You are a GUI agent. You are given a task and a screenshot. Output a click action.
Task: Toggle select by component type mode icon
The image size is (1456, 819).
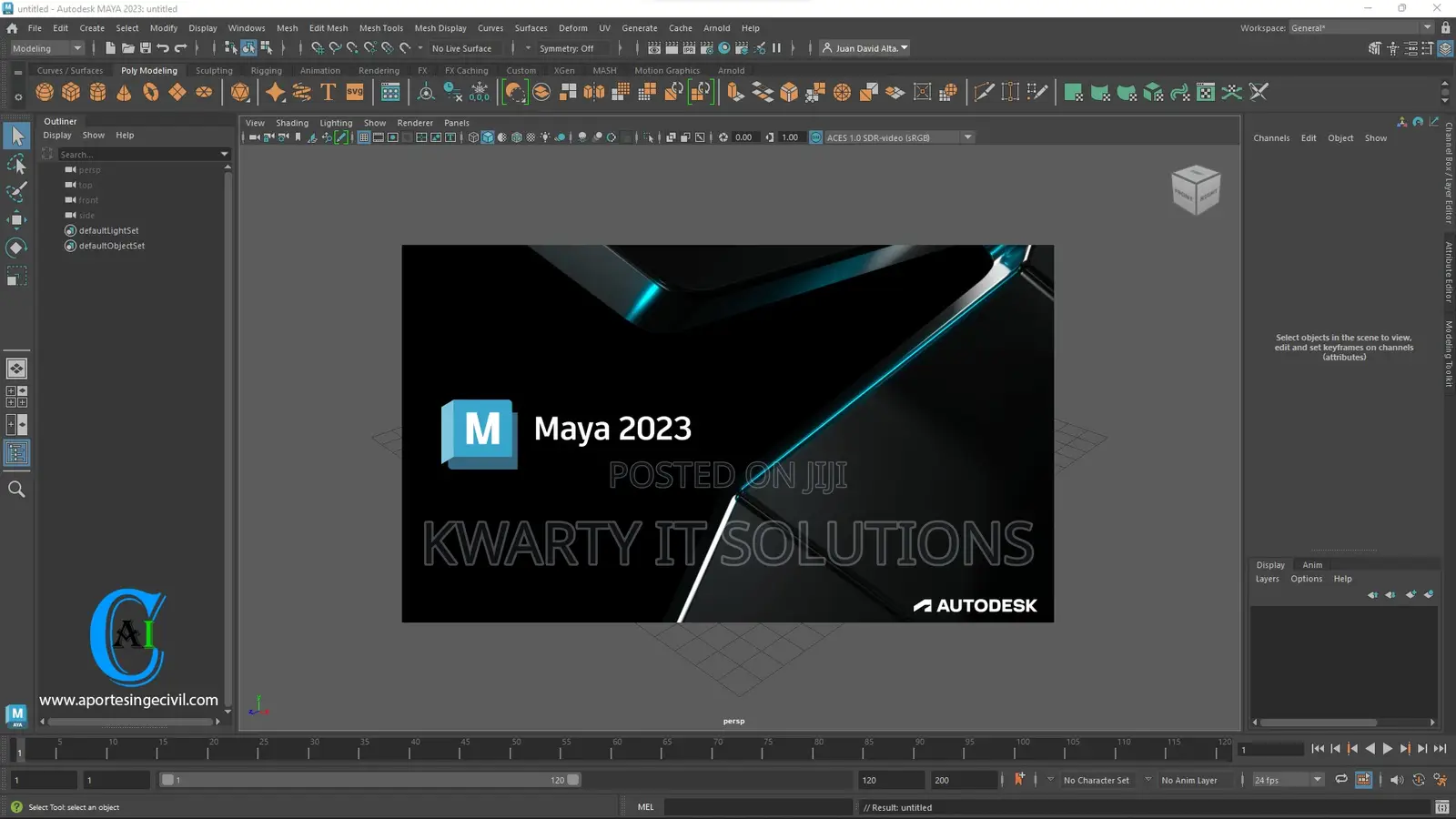point(266,48)
